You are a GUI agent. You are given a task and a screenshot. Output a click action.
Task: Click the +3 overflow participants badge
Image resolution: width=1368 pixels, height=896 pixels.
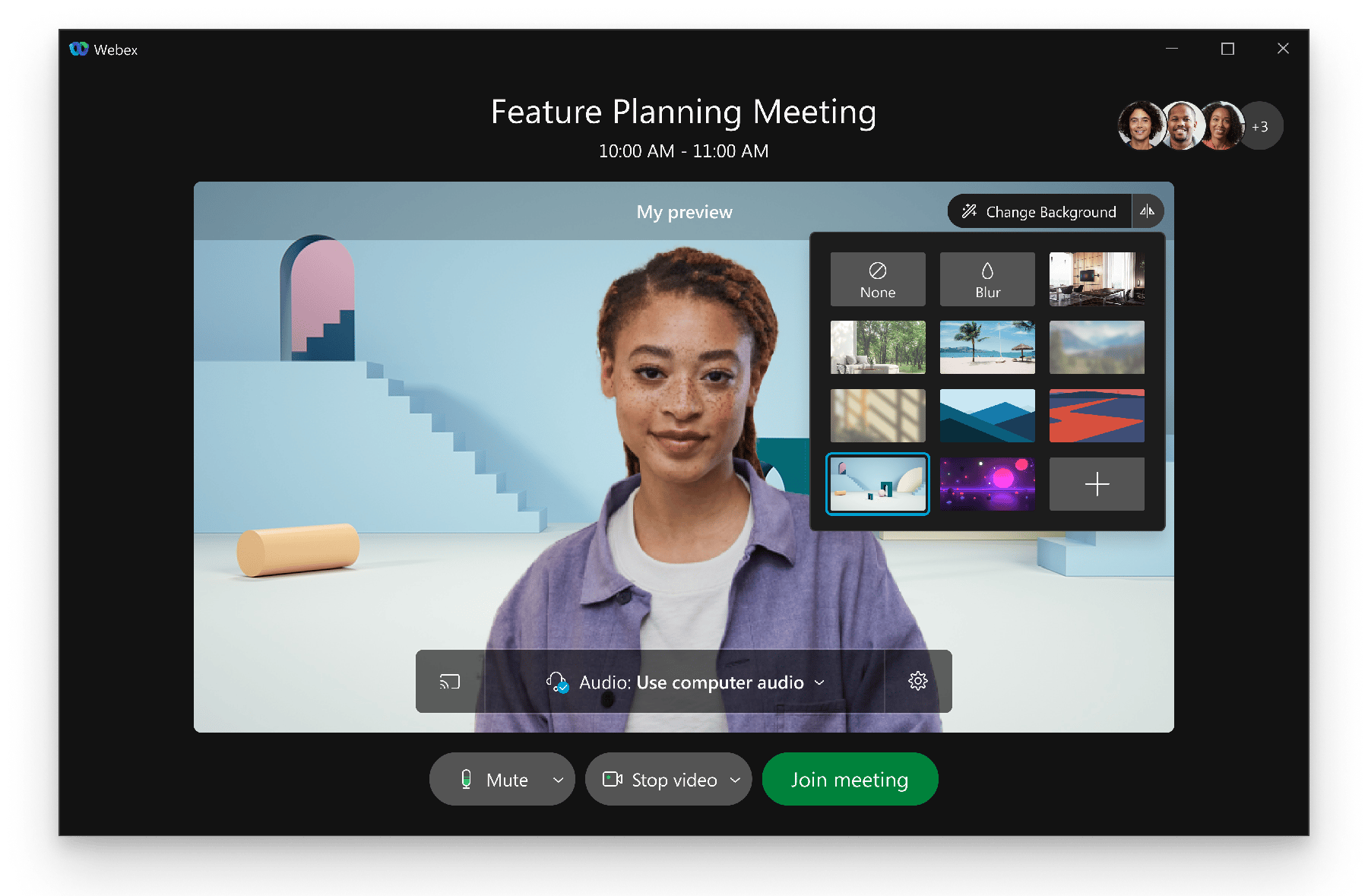1261,125
